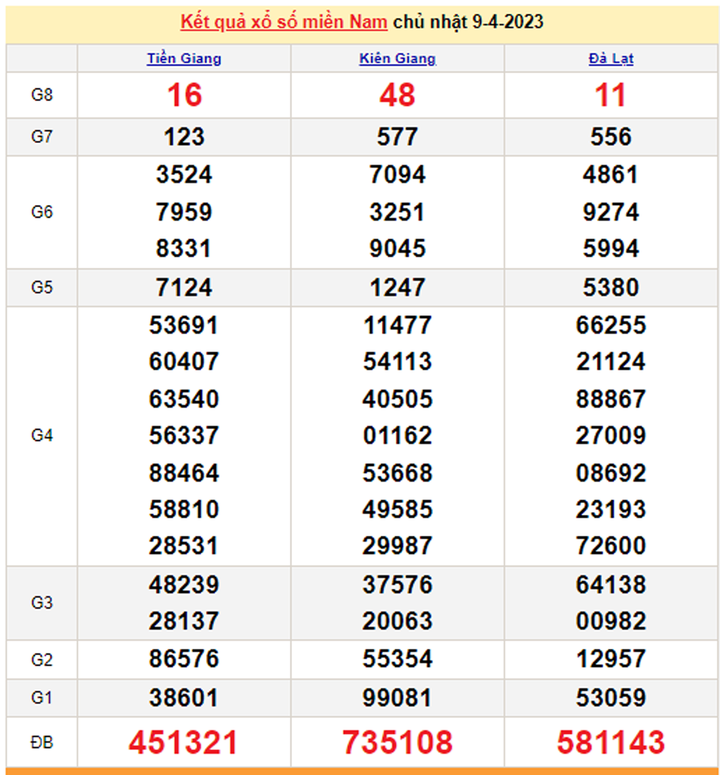Click the date text chủ nhật 9-4-2023
This screenshot has height=775, width=720.
(x=468, y=21)
